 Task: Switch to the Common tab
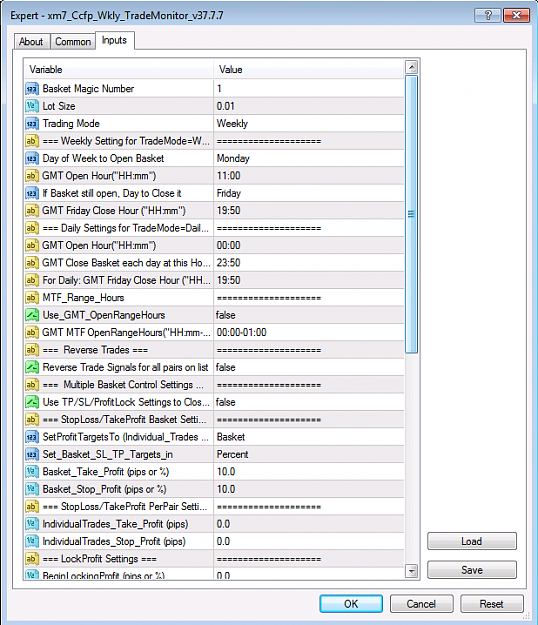[73, 41]
